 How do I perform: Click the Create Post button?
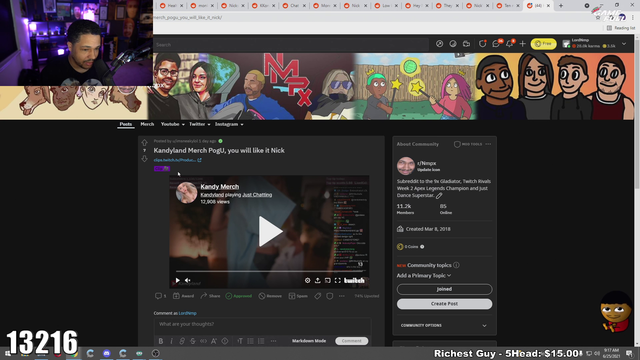[x=444, y=304]
